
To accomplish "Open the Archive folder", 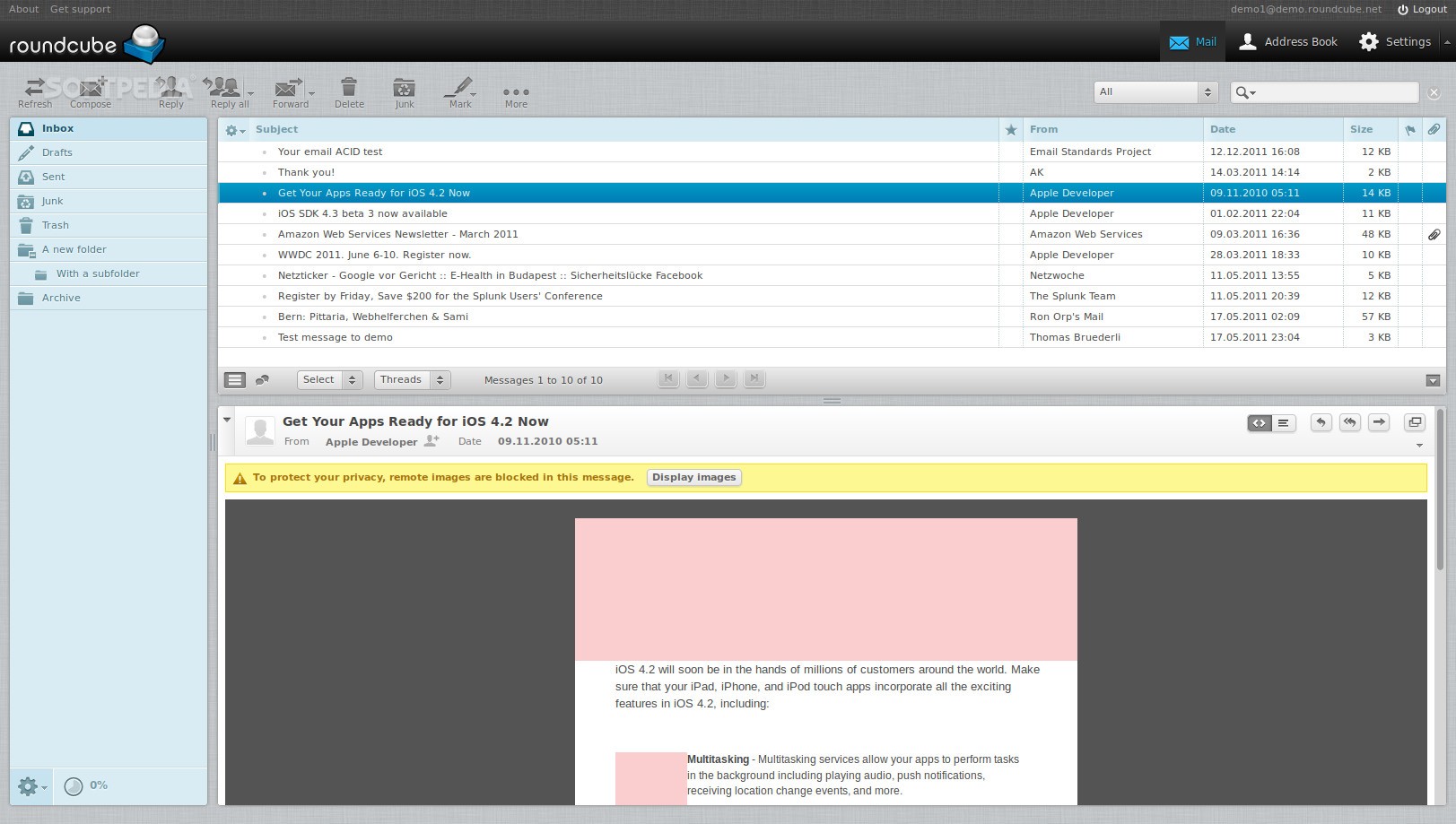I will (109, 299).
